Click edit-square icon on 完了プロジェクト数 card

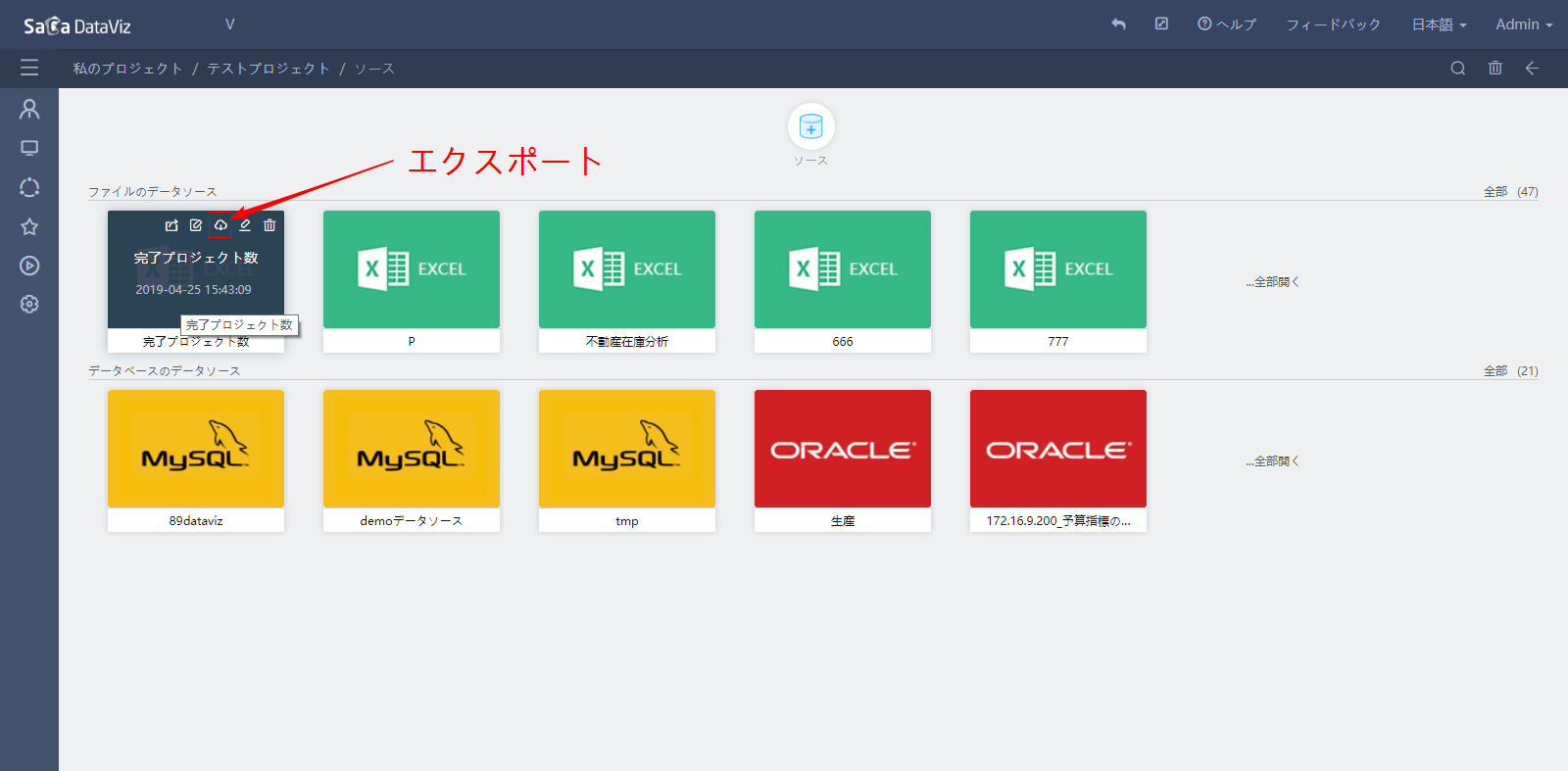coord(196,225)
